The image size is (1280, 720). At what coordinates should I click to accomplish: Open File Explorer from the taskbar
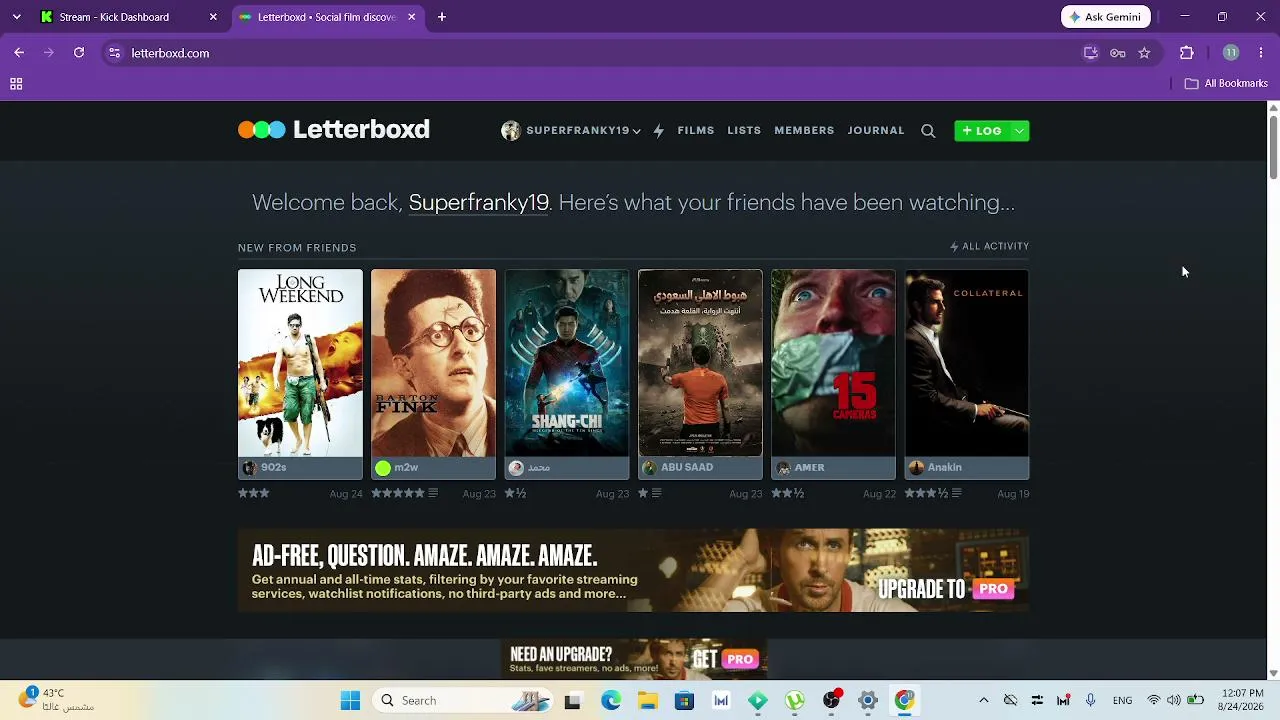coord(648,701)
